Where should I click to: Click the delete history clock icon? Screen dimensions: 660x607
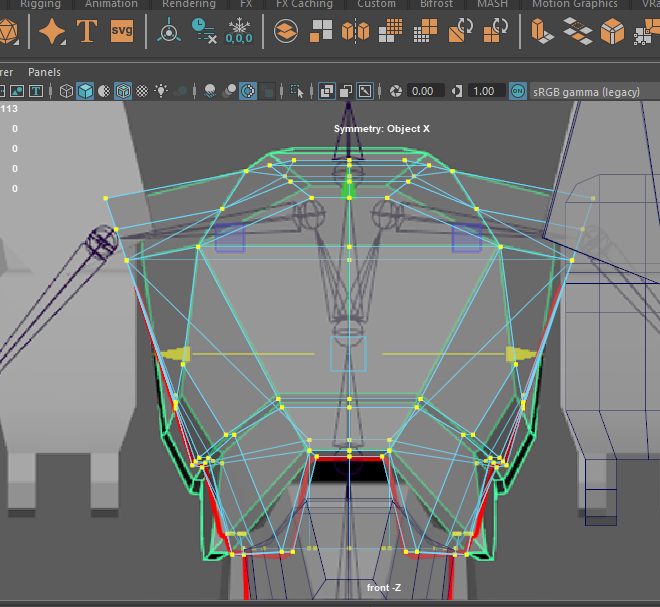tap(203, 32)
